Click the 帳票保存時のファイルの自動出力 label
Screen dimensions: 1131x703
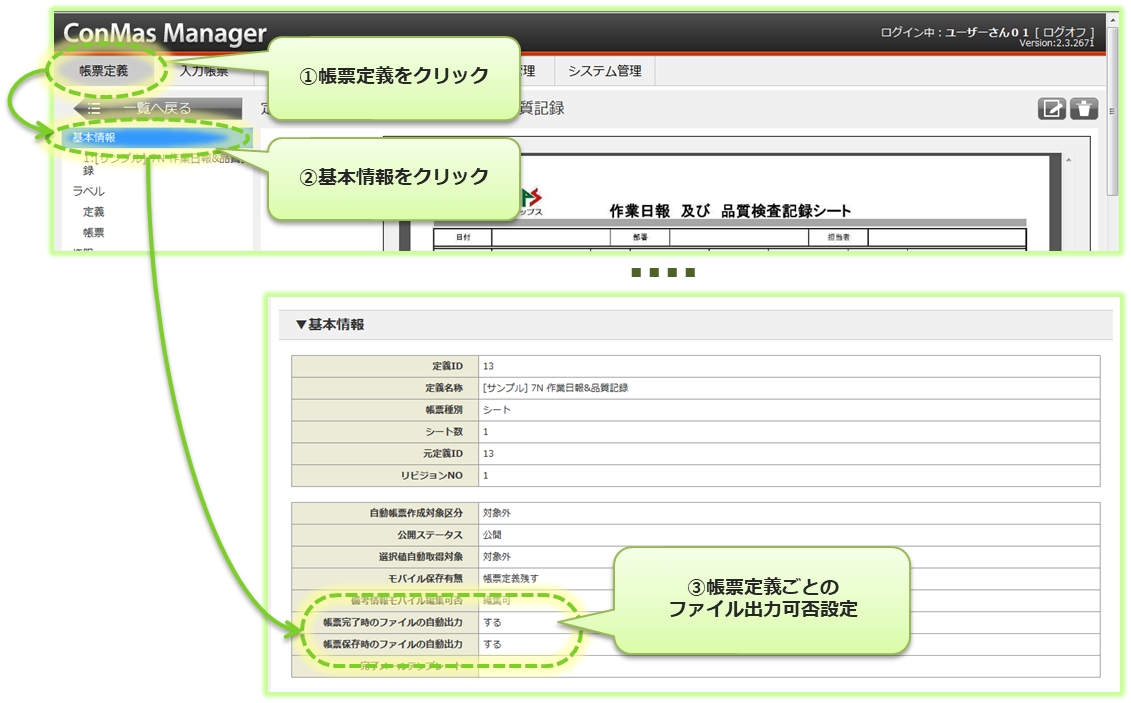(393, 644)
